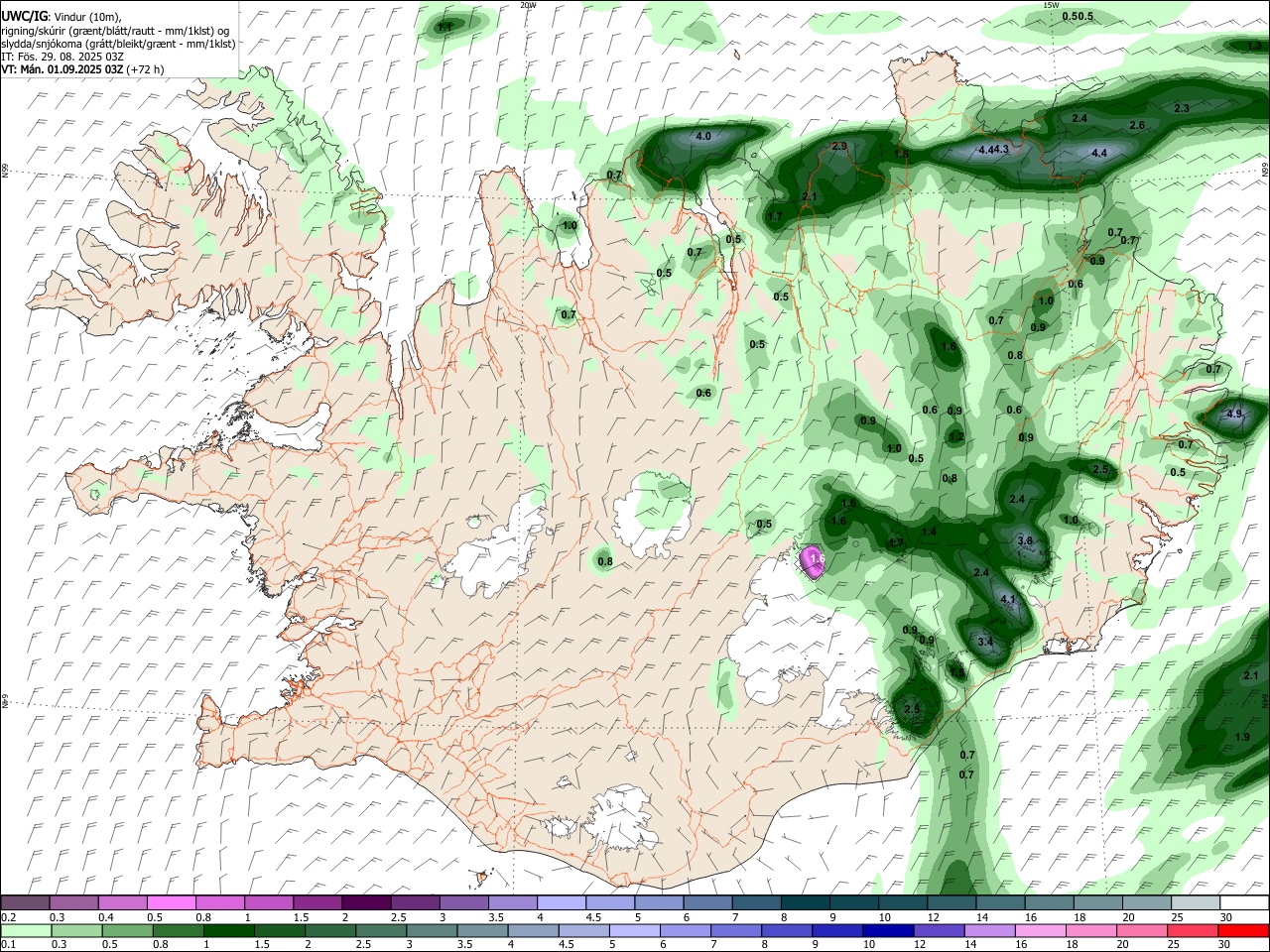This screenshot has height=952, width=1270.
Task: Click the precipitation value '1.2' on the map
Action: click(956, 436)
